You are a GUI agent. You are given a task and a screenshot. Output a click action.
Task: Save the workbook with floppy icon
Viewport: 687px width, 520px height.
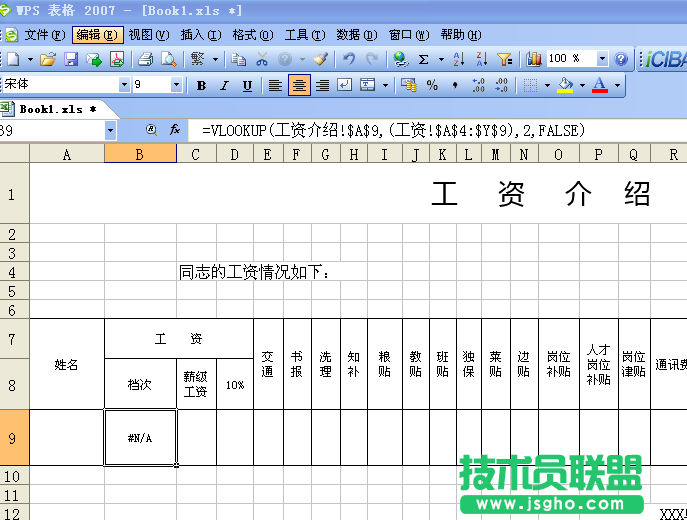[x=71, y=59]
